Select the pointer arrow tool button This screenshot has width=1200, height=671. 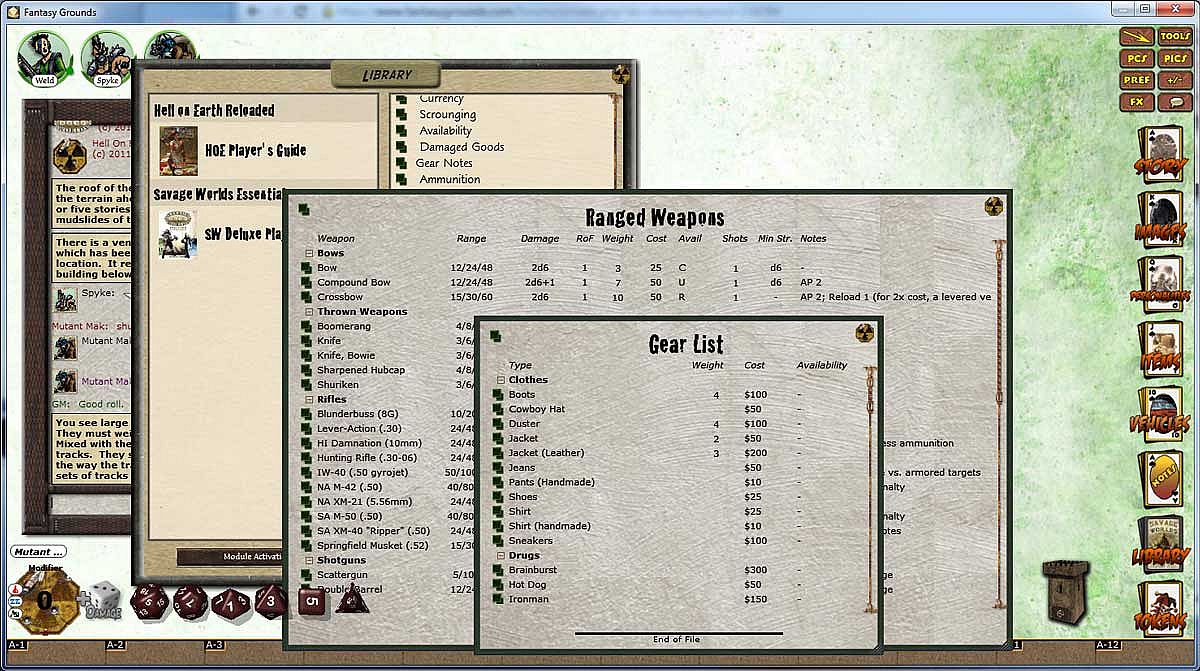coord(1137,36)
